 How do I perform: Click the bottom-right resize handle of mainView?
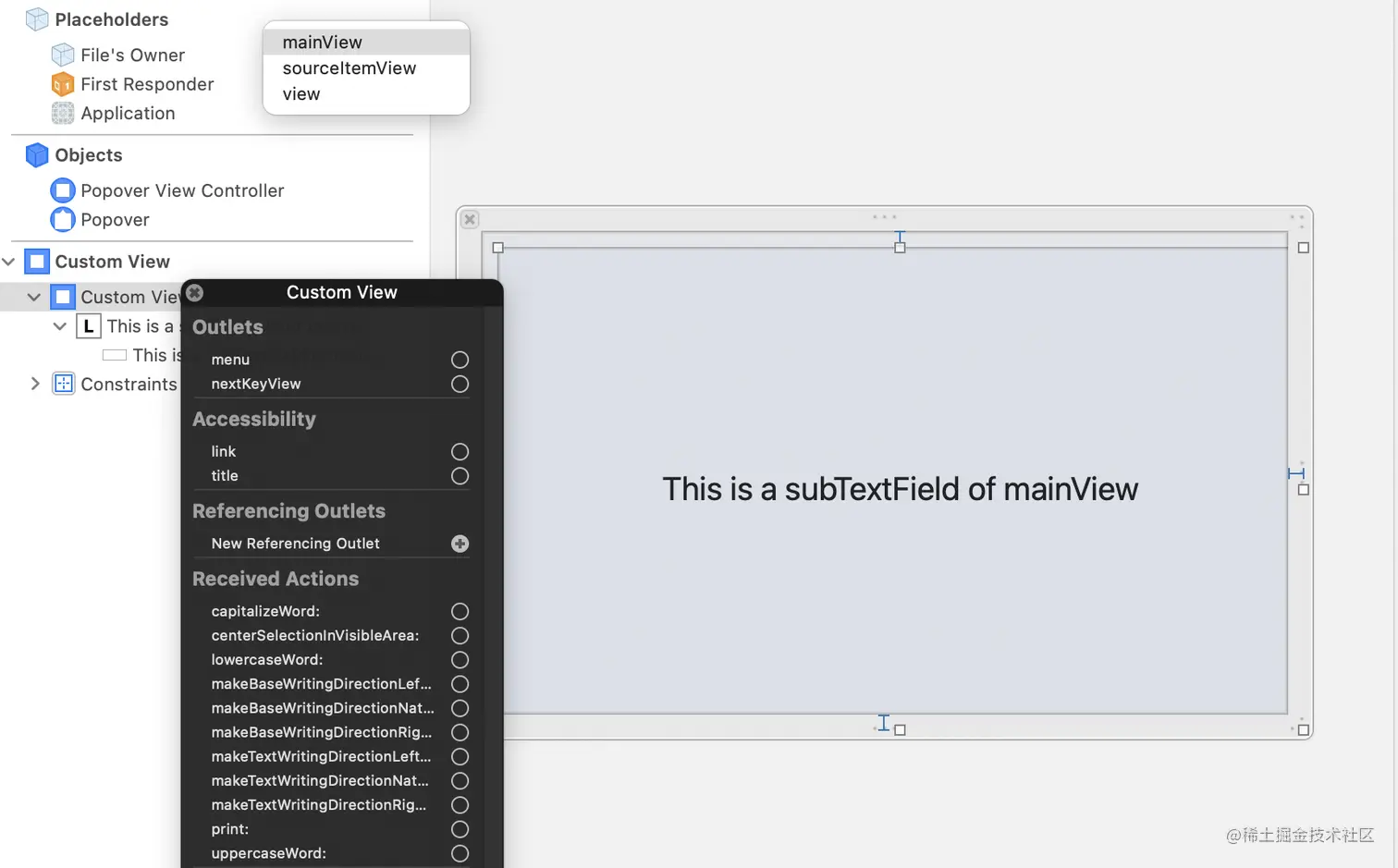point(1303,729)
